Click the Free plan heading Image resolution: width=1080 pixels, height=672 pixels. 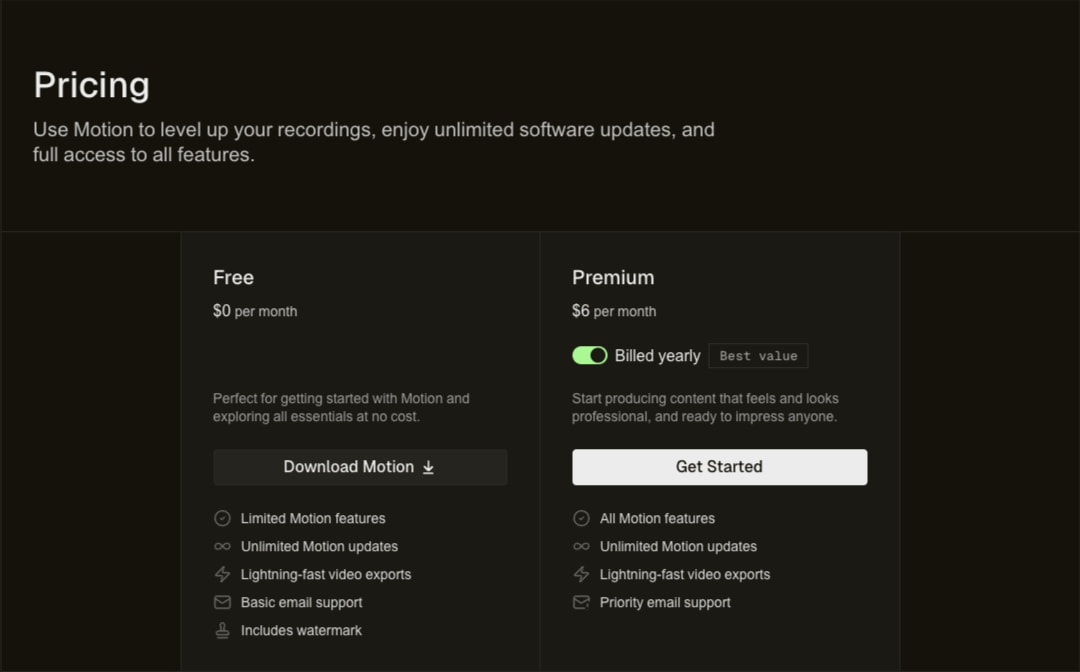[x=233, y=277]
